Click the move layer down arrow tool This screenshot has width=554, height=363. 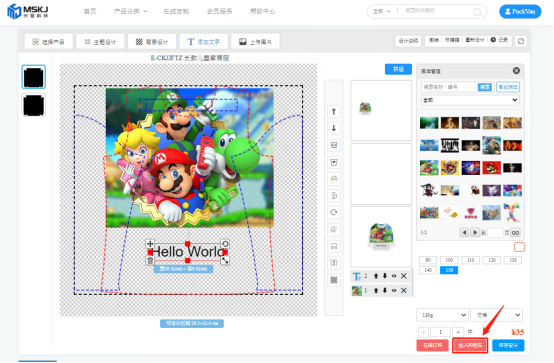point(334,128)
